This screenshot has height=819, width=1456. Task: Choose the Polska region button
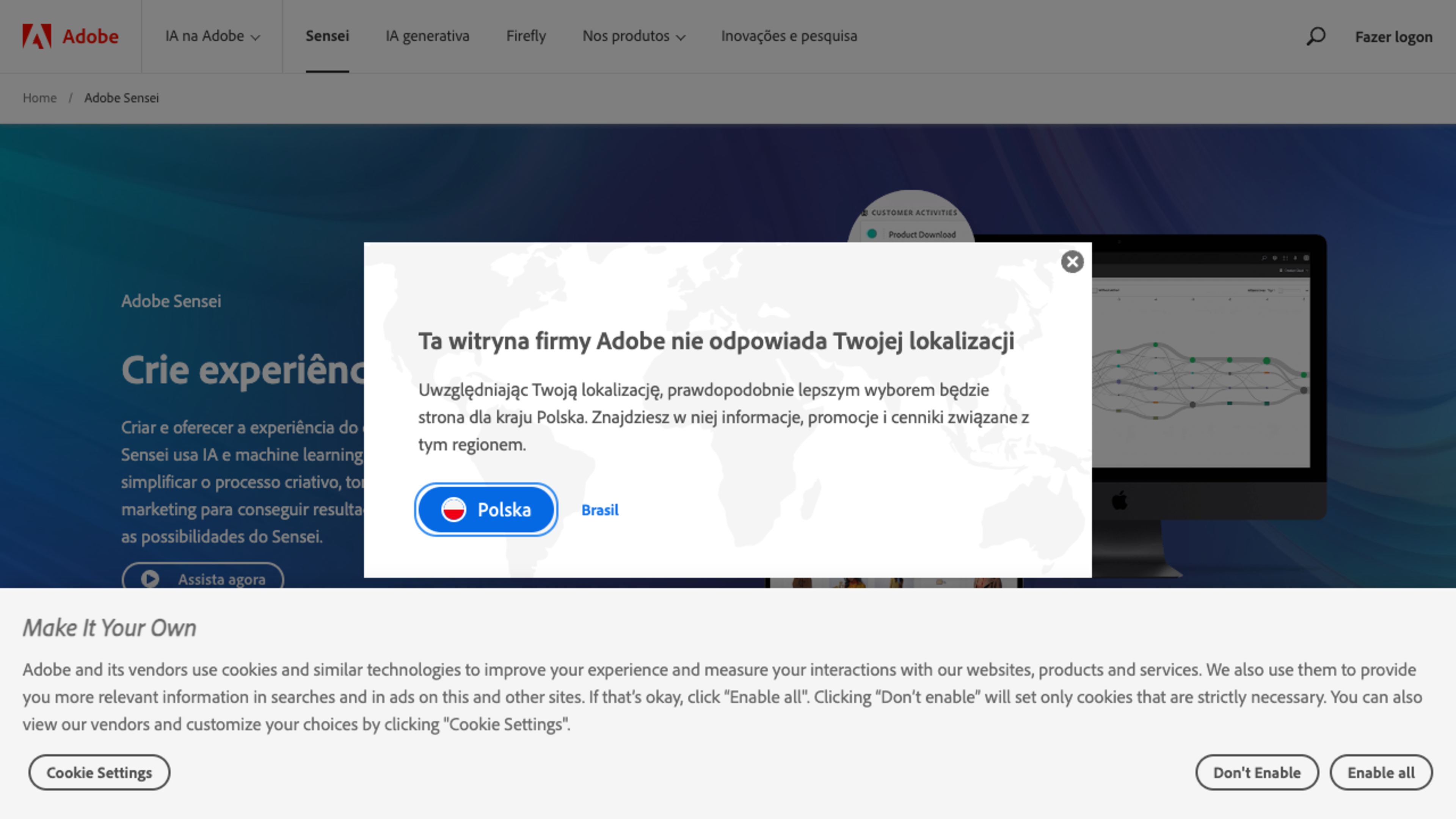click(x=486, y=509)
